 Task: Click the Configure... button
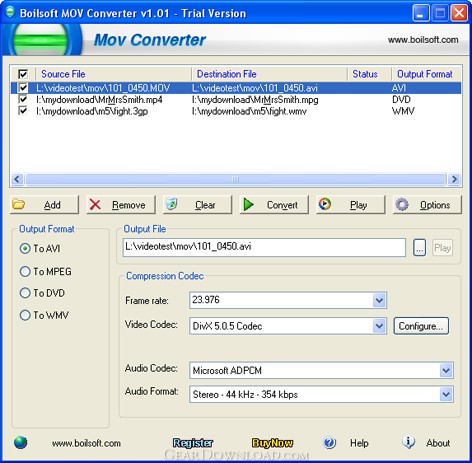(421, 326)
